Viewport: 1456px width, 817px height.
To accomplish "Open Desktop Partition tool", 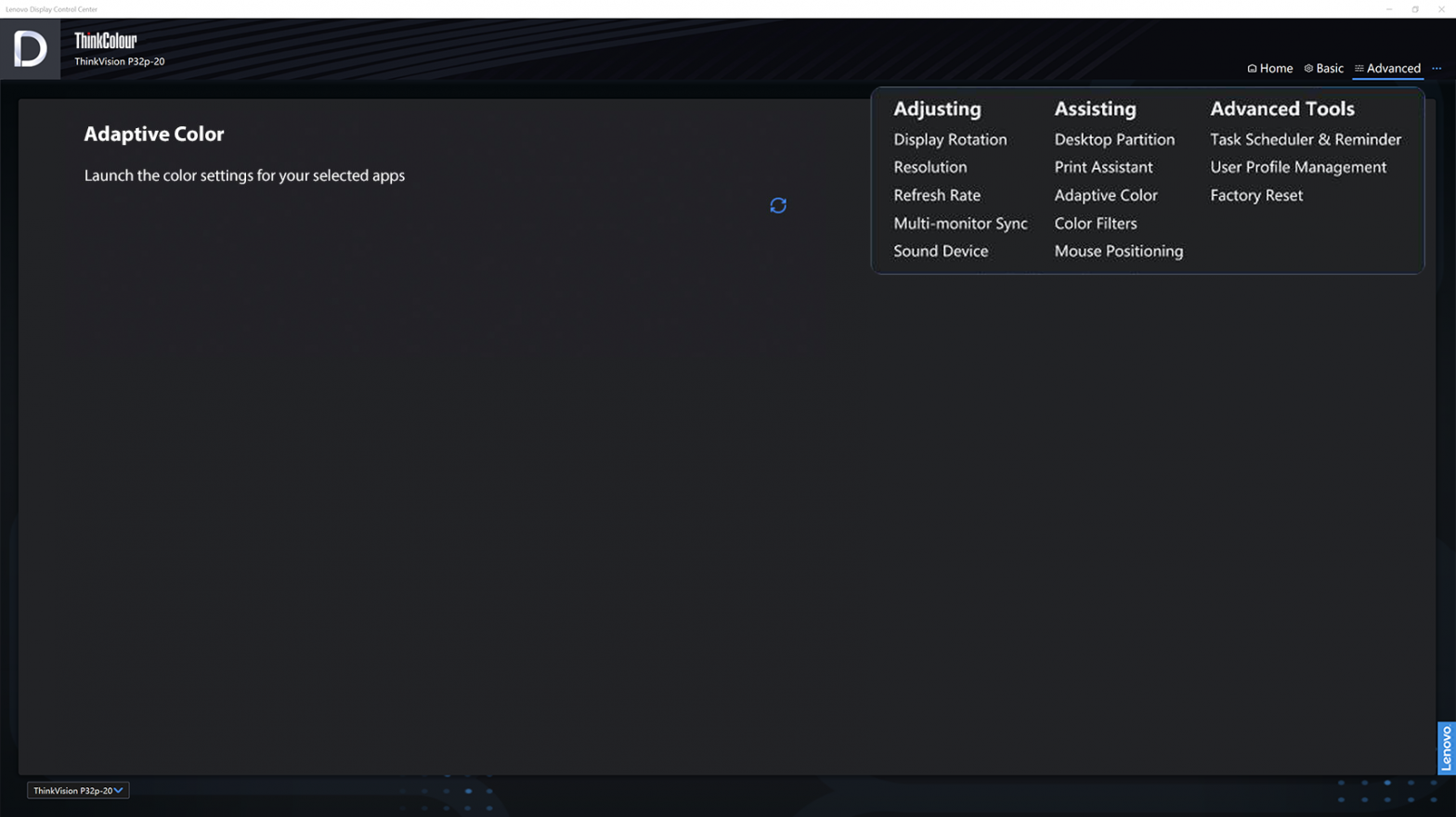I will coord(1114,139).
